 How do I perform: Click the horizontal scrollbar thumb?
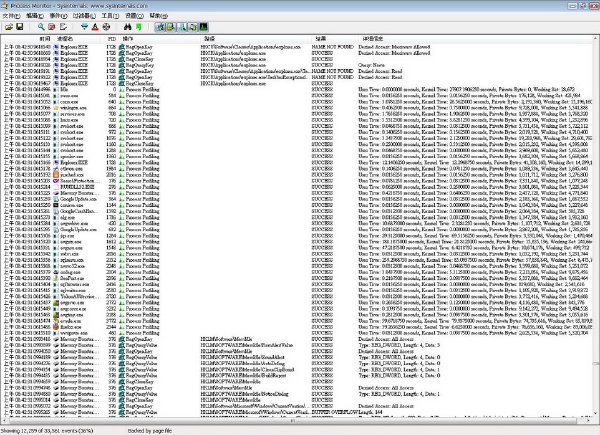293,420
